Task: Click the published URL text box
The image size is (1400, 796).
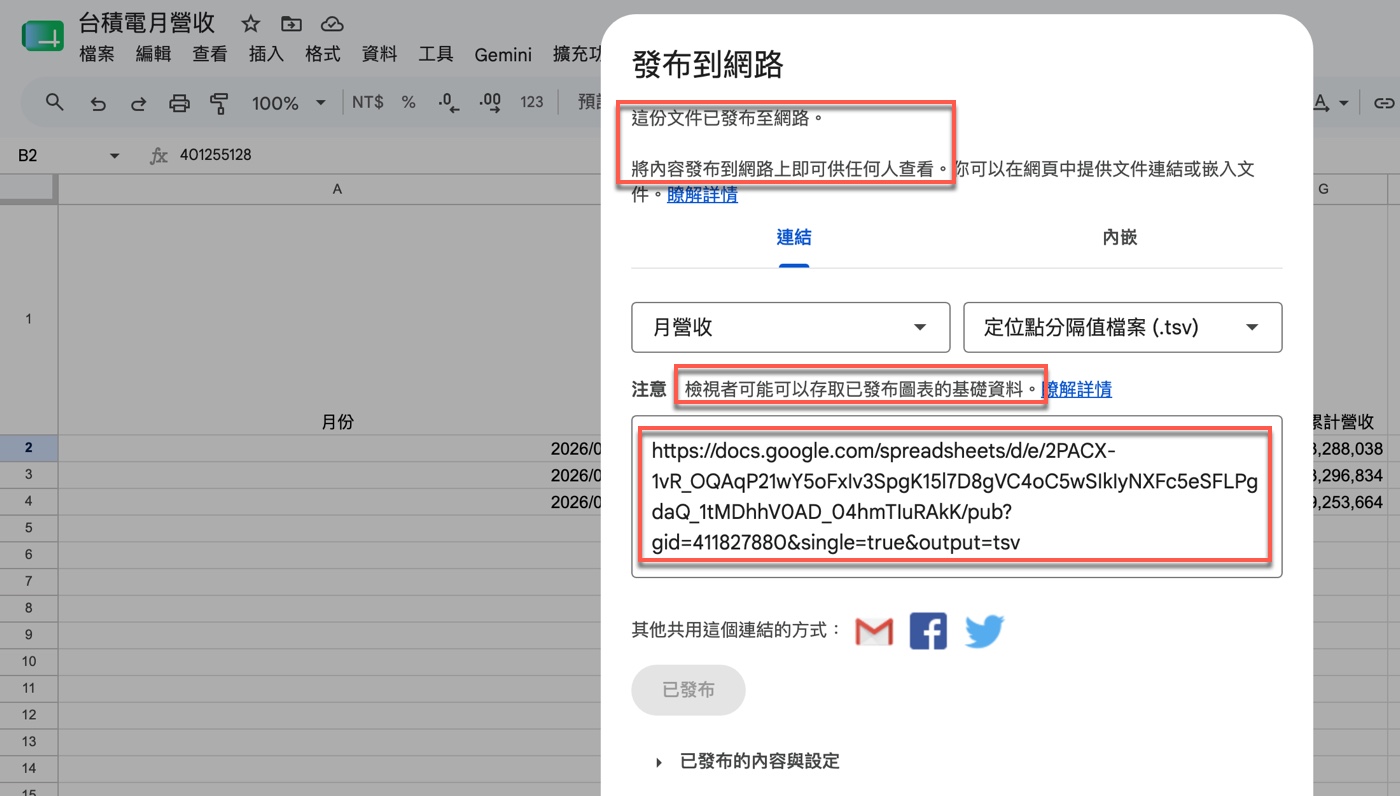Action: (x=956, y=497)
